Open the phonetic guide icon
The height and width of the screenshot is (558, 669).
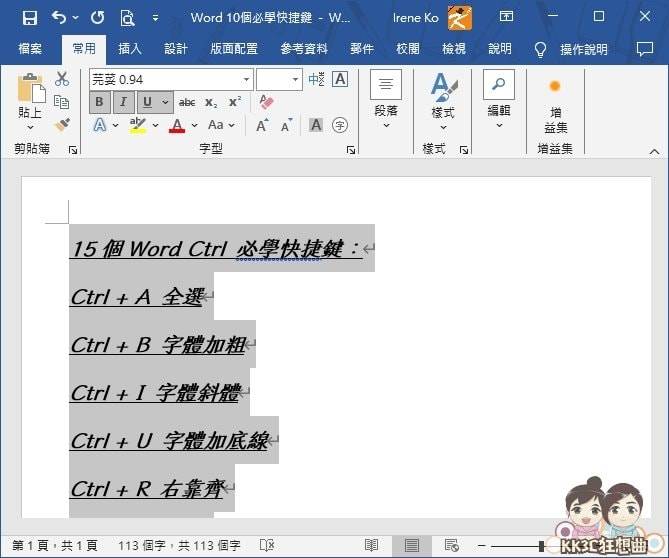coord(317,79)
